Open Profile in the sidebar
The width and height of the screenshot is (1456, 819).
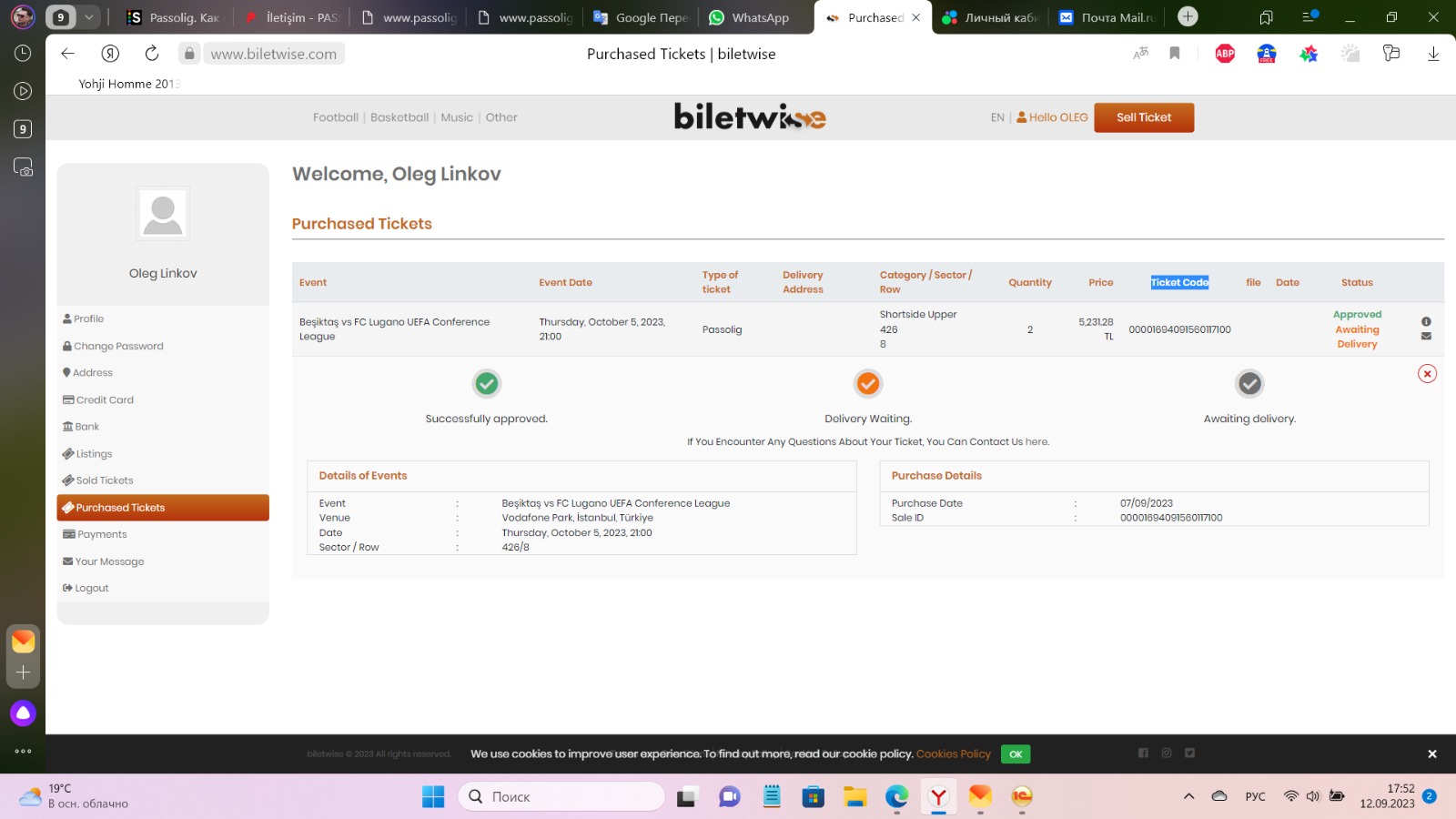tap(83, 319)
